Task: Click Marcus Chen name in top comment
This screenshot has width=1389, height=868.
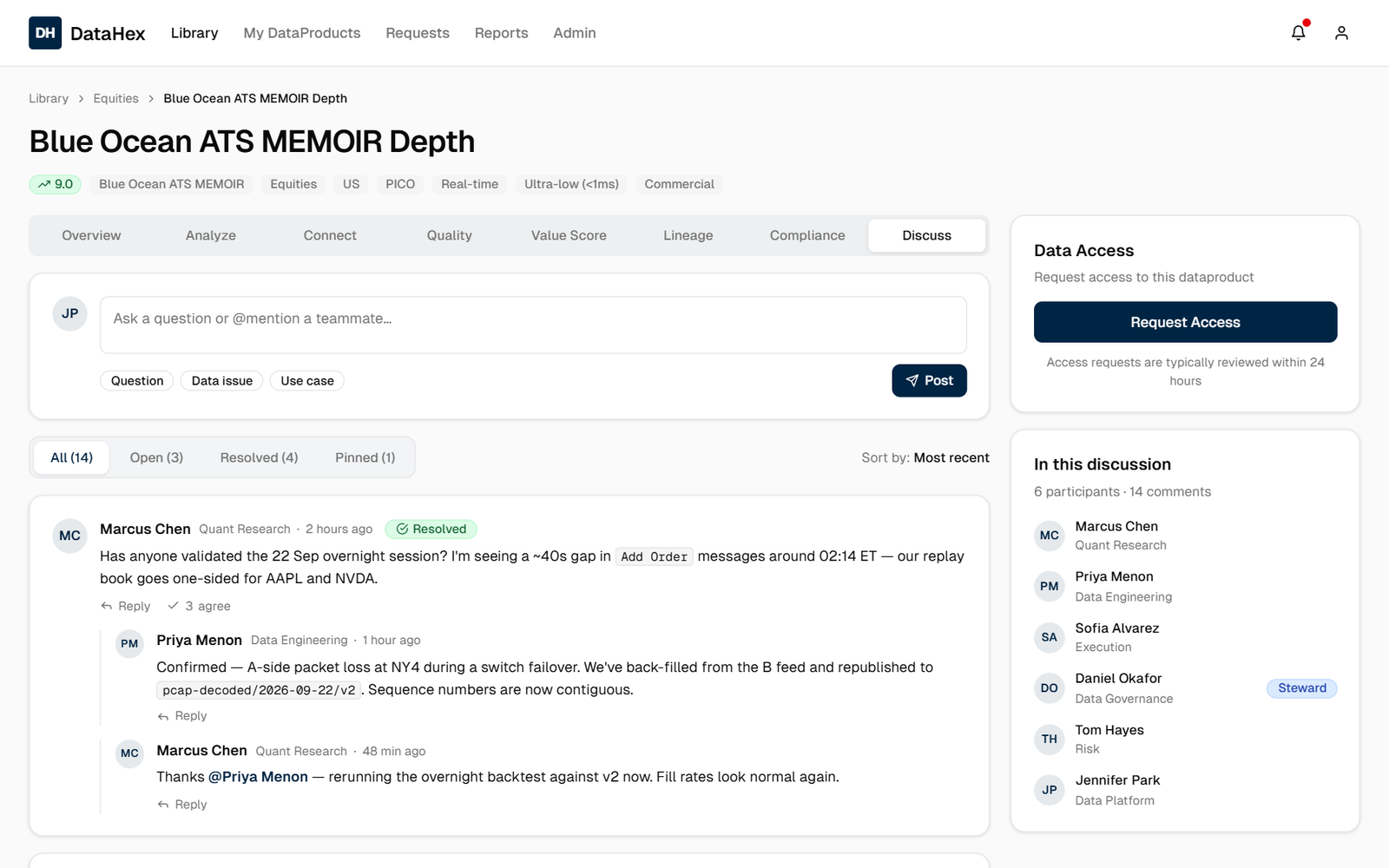Action: pyautogui.click(x=145, y=529)
